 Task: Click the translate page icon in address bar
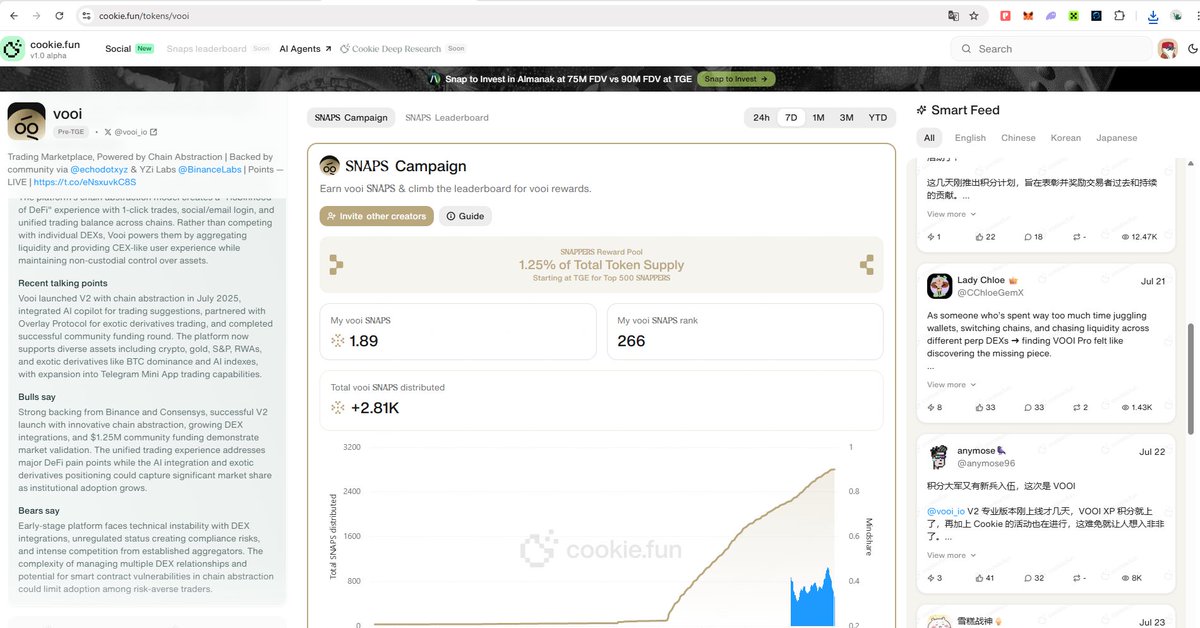953,16
